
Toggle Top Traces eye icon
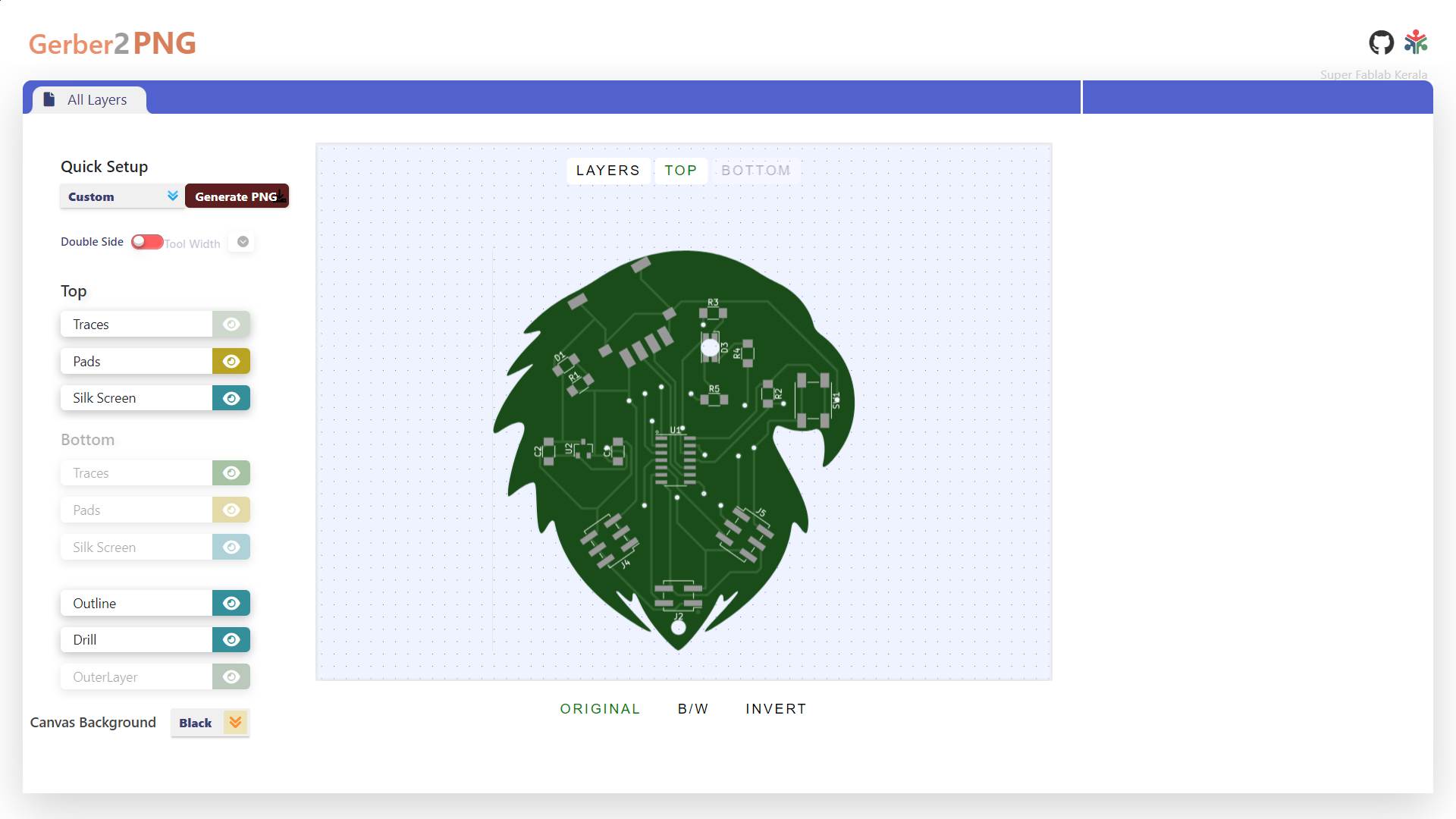point(231,325)
